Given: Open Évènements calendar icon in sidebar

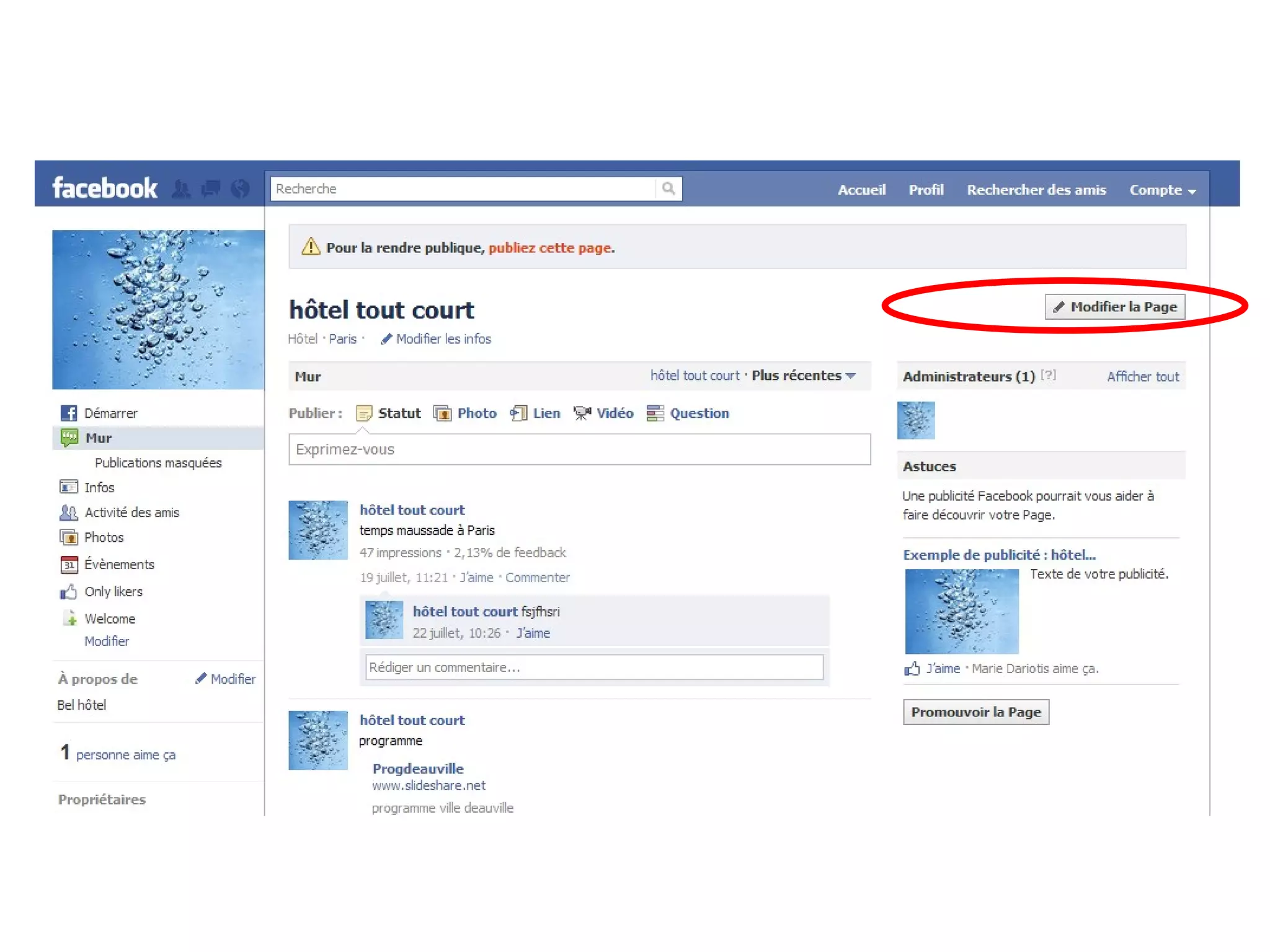Looking at the screenshot, I should tap(69, 565).
